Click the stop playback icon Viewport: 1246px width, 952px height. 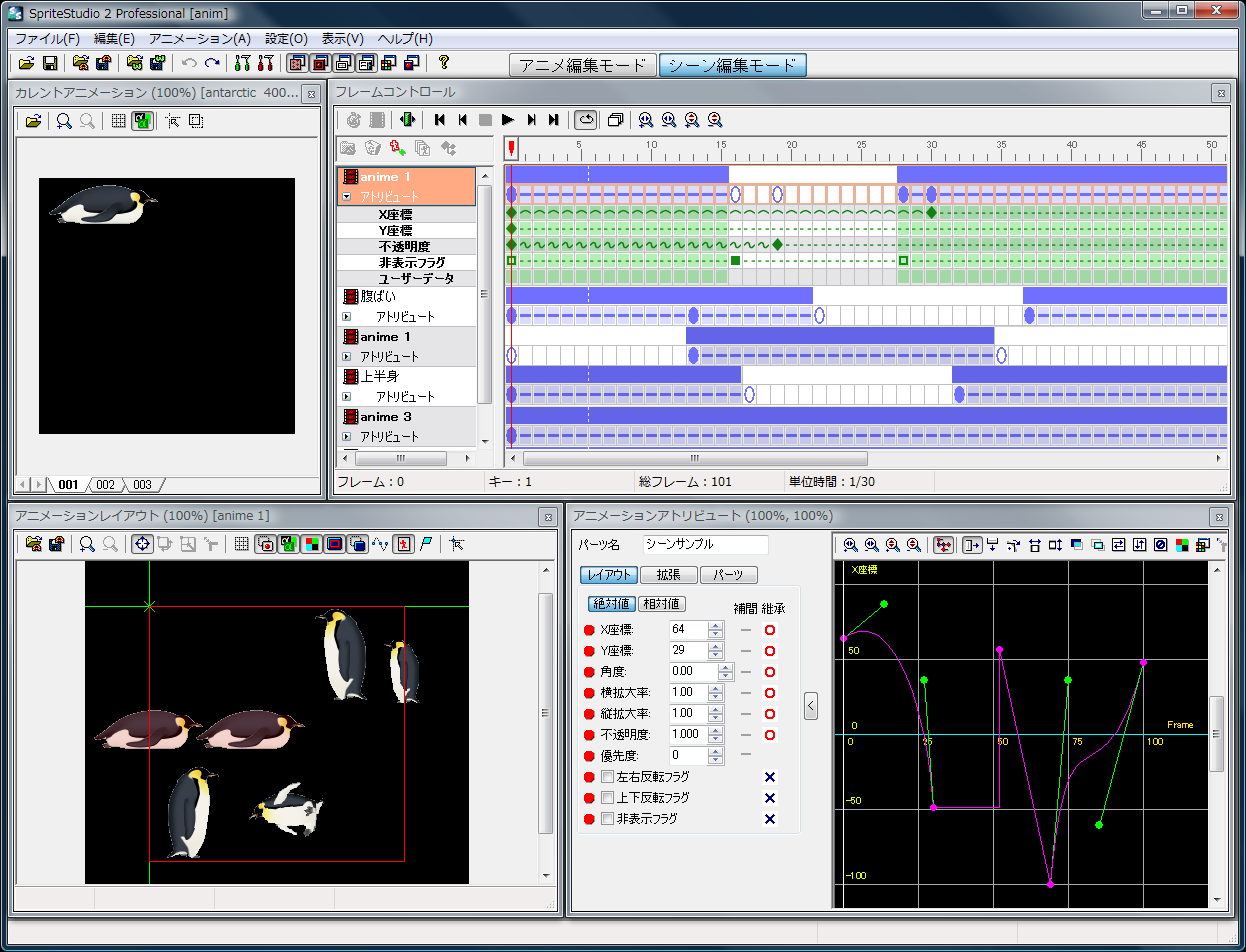(x=485, y=120)
